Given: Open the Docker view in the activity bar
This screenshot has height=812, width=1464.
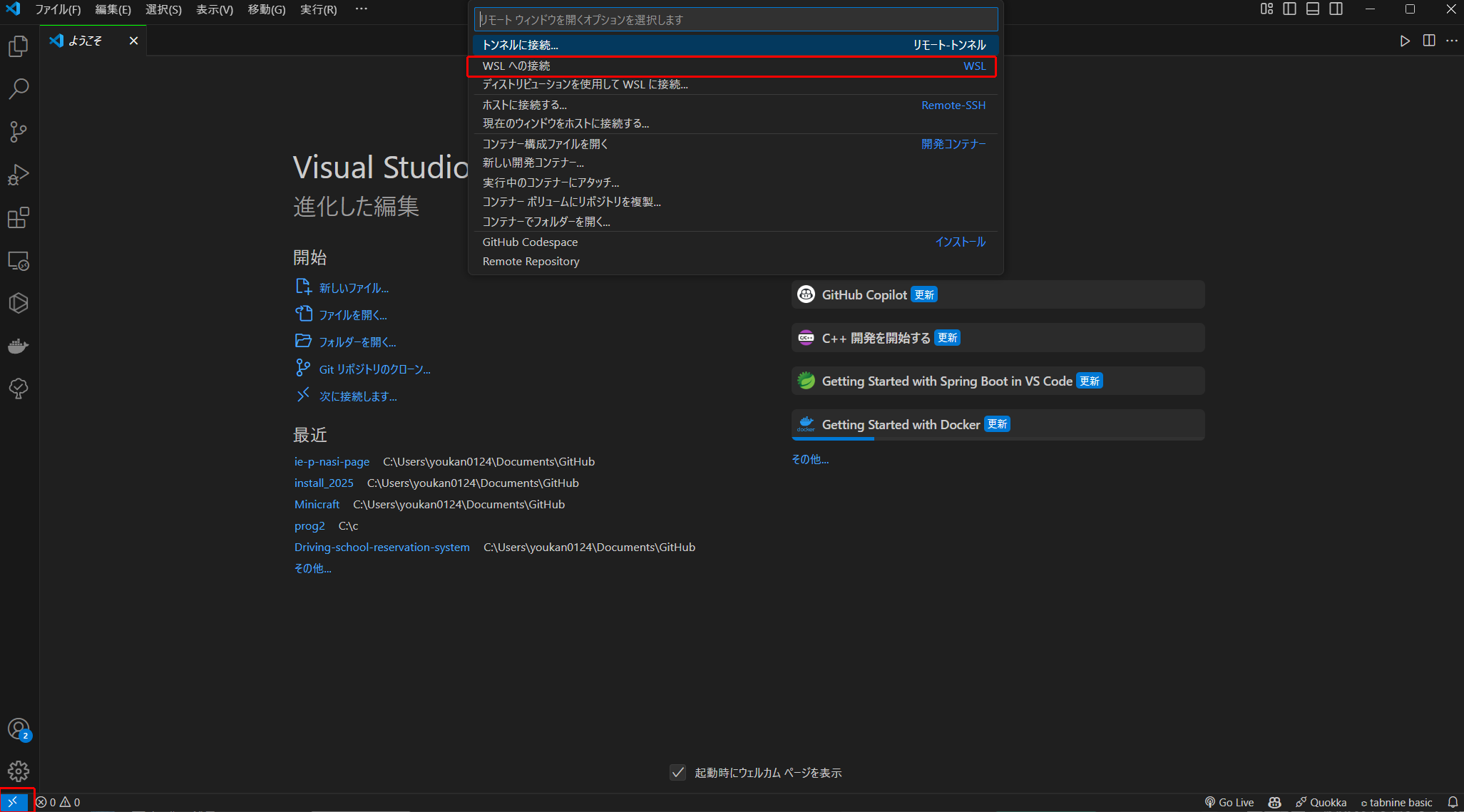Looking at the screenshot, I should tap(19, 346).
